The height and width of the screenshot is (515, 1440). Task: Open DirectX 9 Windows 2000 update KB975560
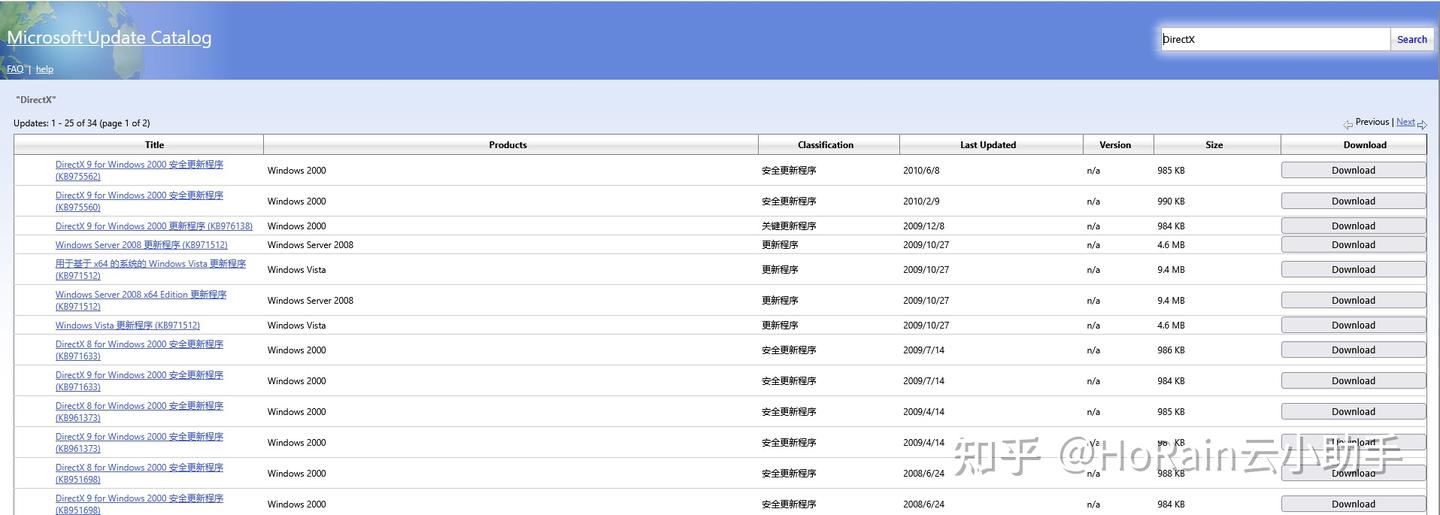pos(139,201)
